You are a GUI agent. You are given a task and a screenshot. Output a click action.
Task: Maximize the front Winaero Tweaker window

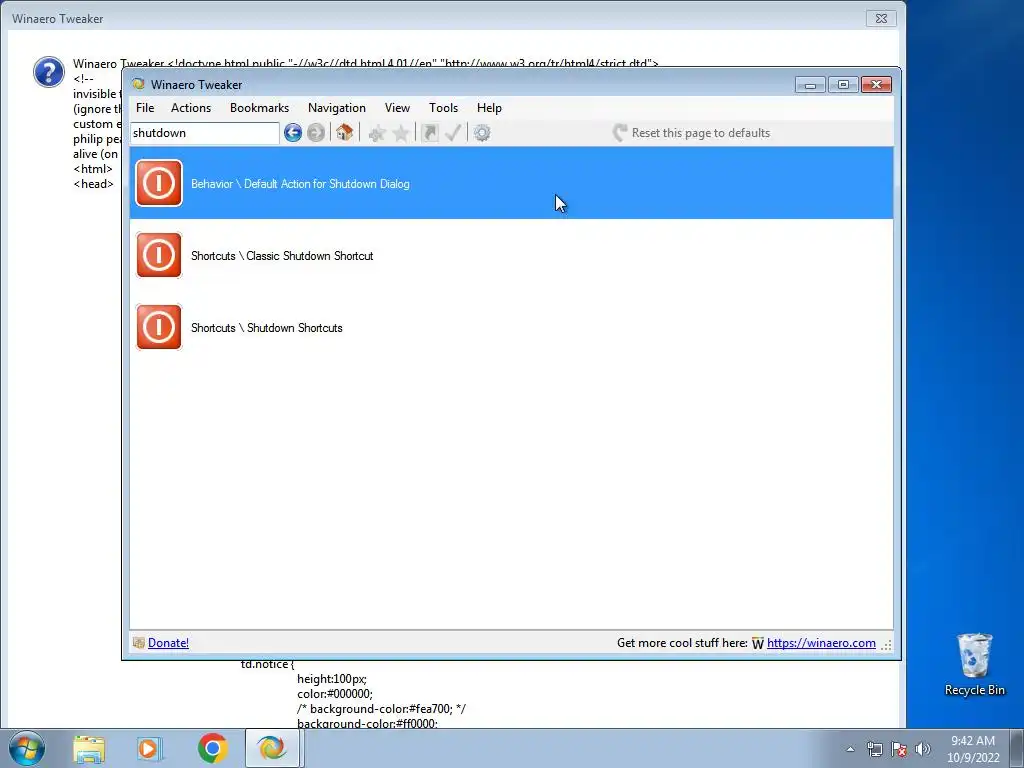point(843,85)
